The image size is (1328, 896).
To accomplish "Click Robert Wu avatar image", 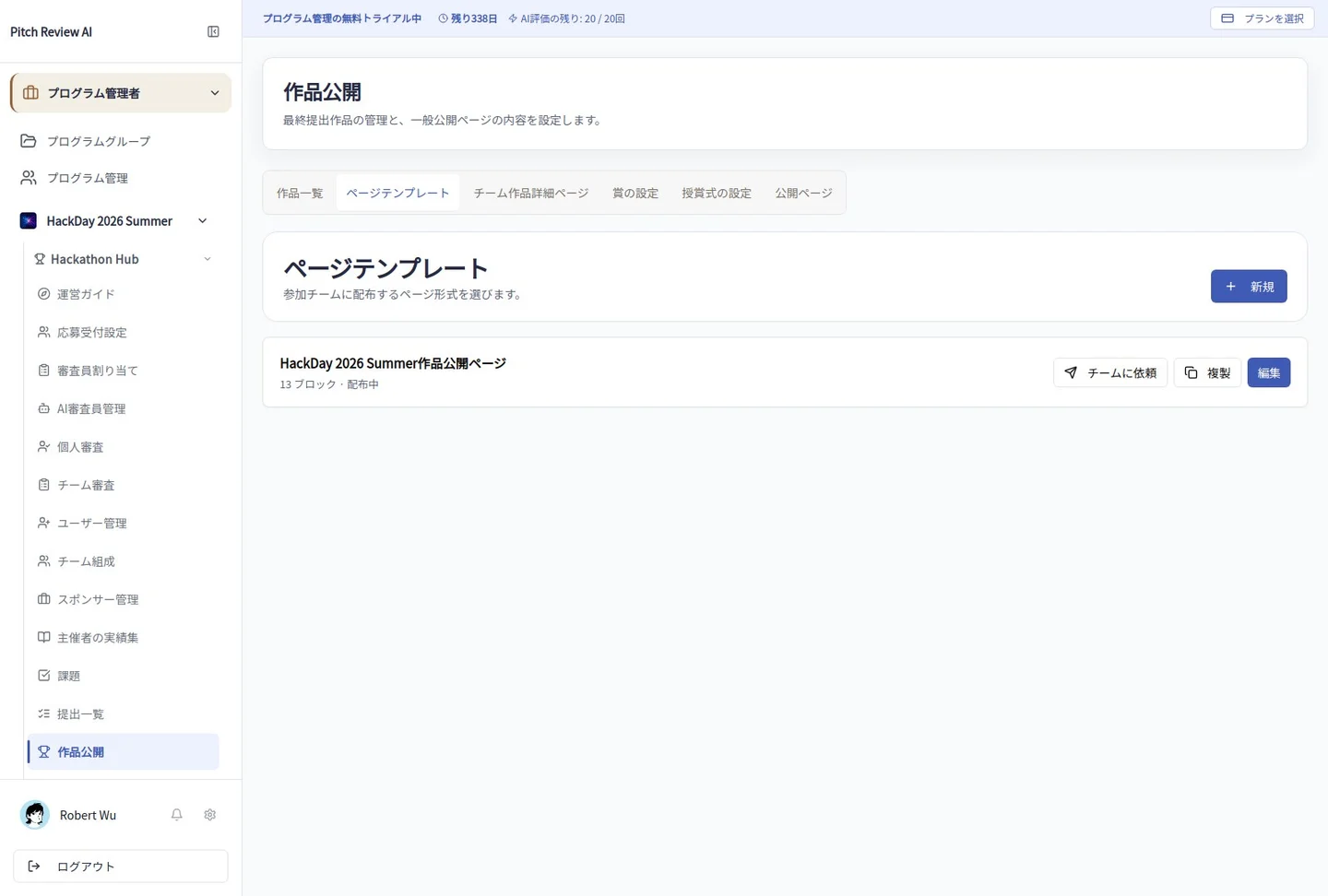I will [x=35, y=815].
